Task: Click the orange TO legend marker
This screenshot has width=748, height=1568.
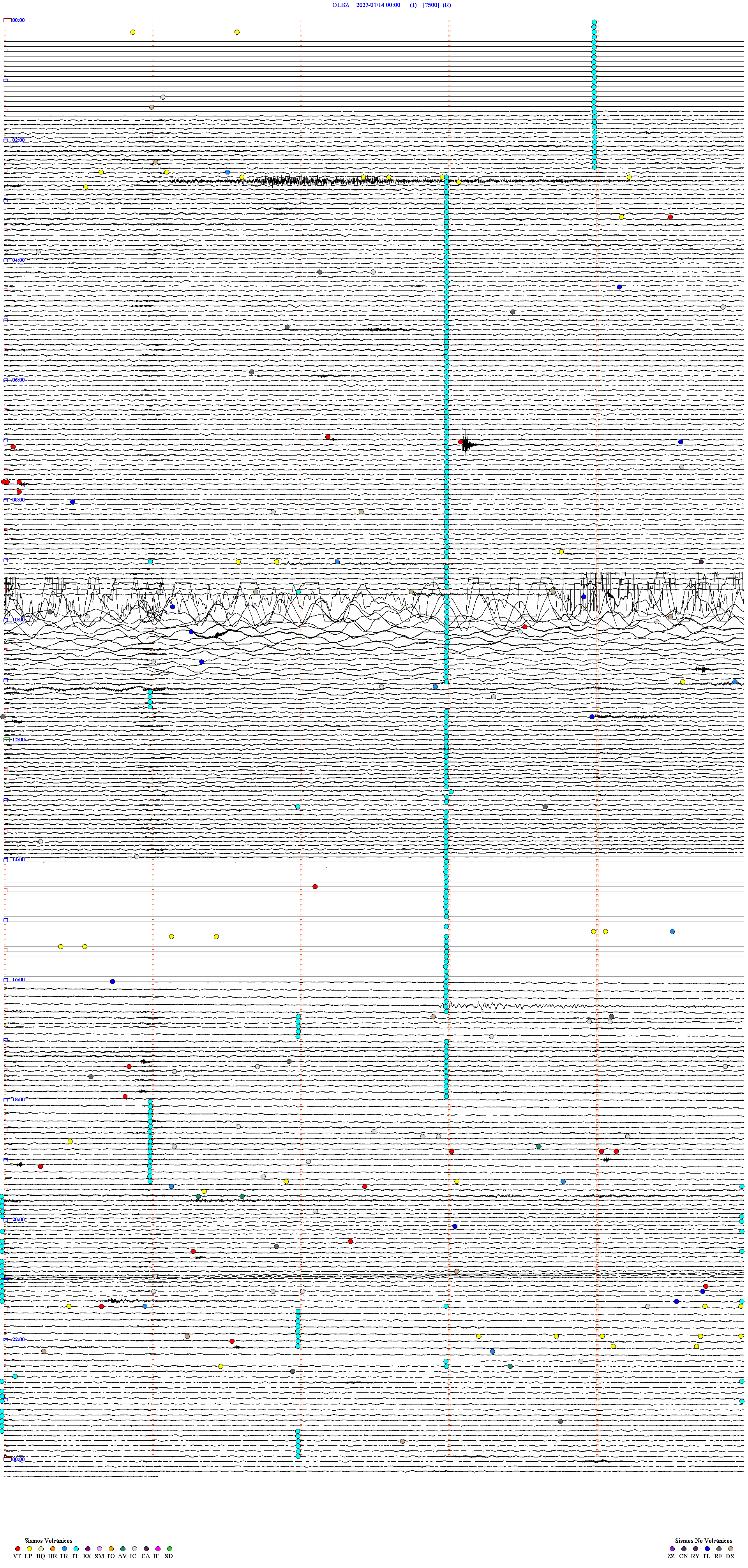Action: 111,1548
